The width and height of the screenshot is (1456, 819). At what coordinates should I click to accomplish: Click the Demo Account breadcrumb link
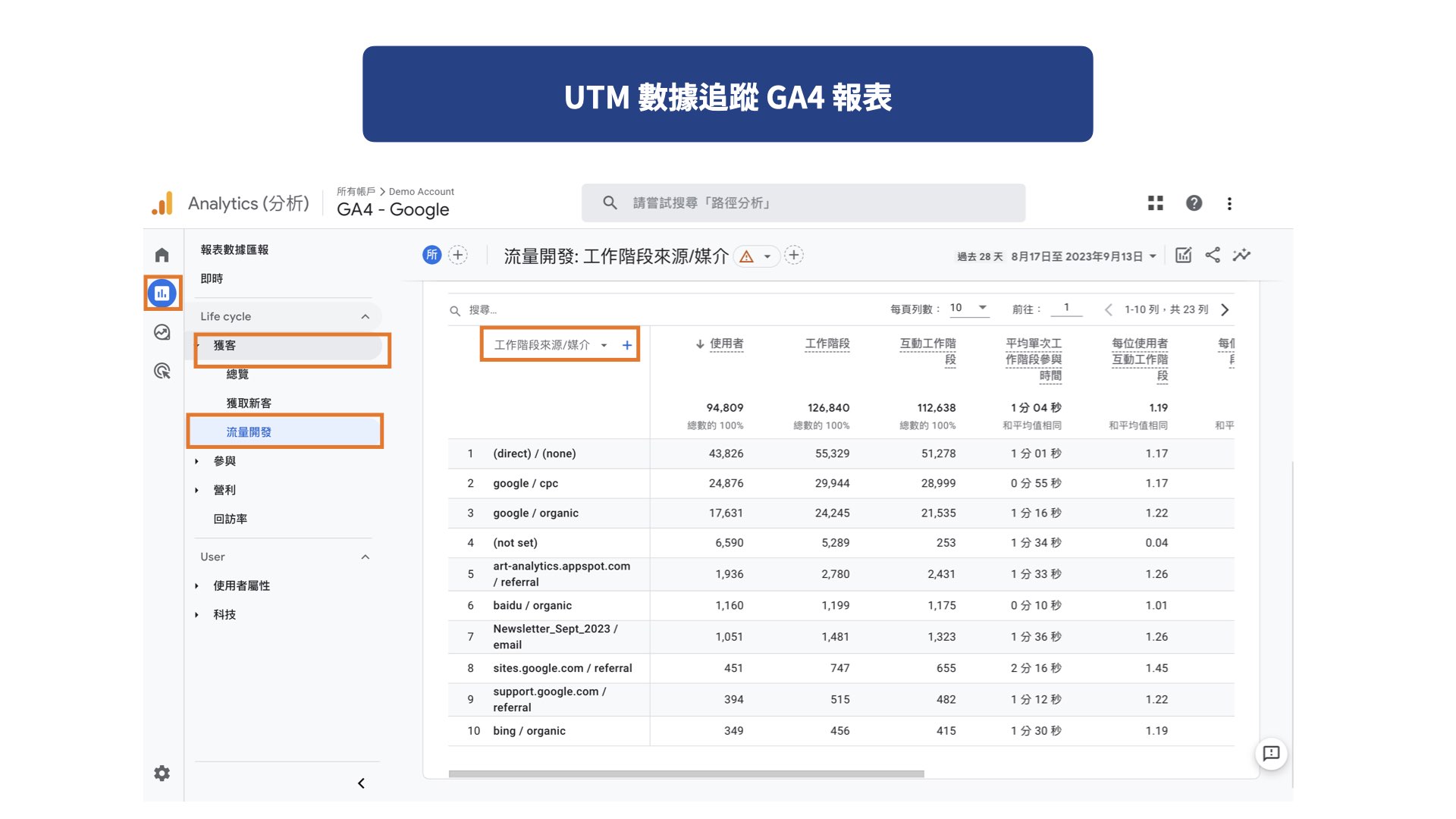pyautogui.click(x=421, y=192)
